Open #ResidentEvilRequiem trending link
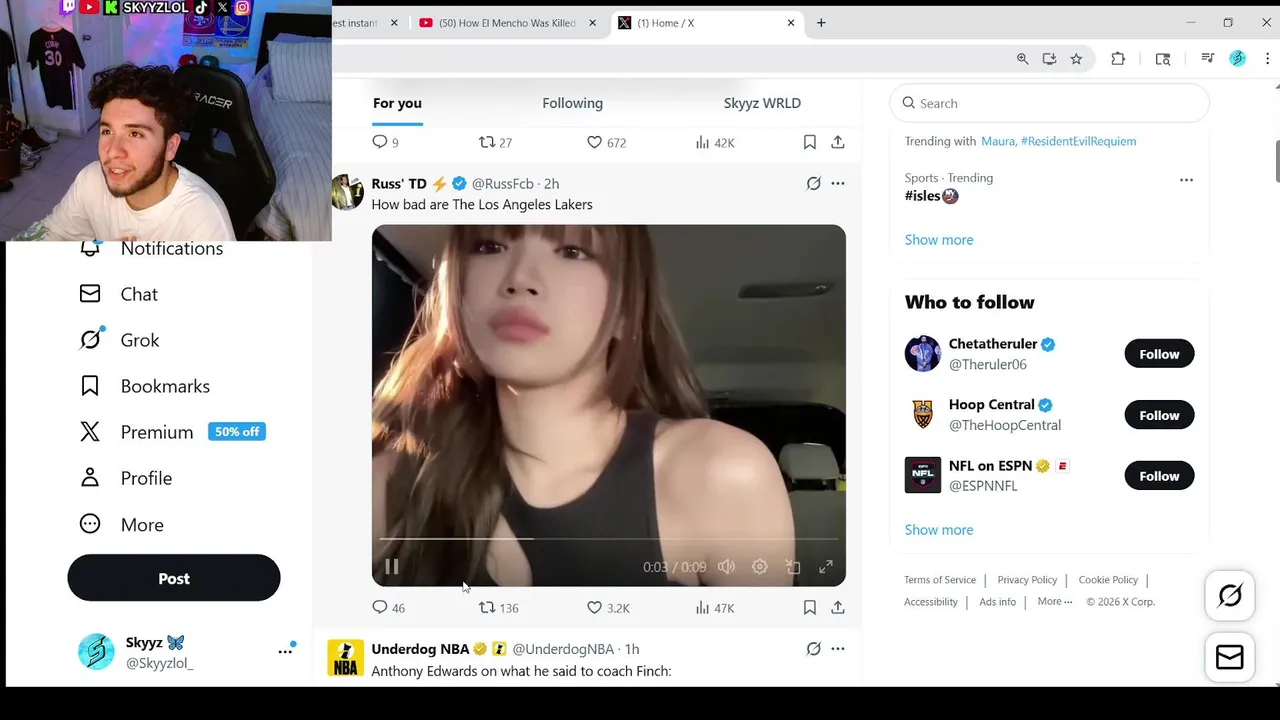This screenshot has width=1280, height=720. pos(1078,141)
